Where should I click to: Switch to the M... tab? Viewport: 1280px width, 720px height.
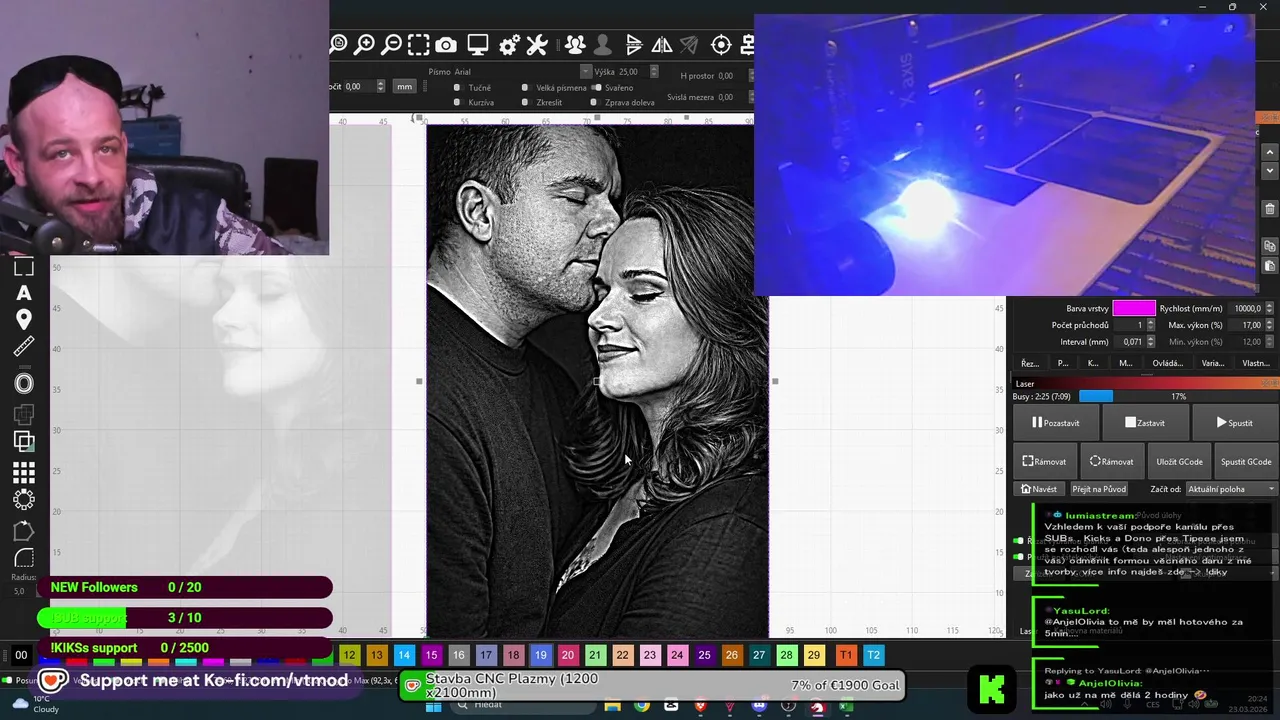click(1126, 363)
